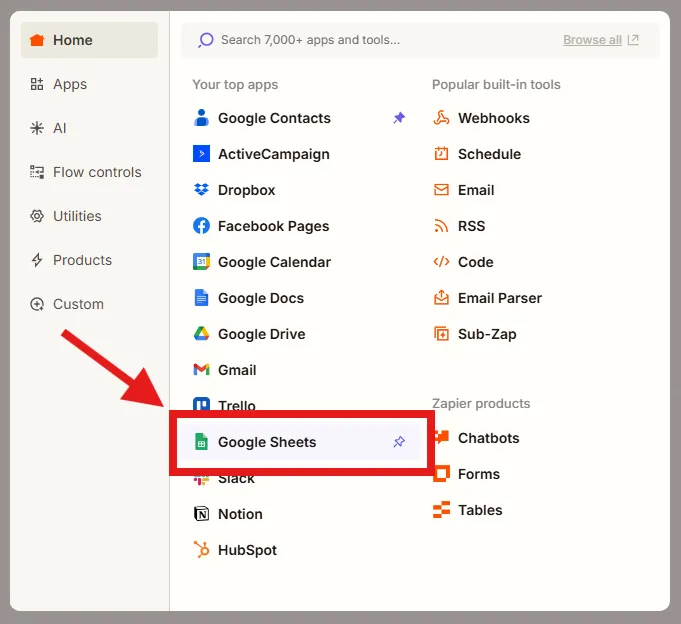Click the Gmail envelope icon
The width and height of the screenshot is (681, 624).
(201, 370)
